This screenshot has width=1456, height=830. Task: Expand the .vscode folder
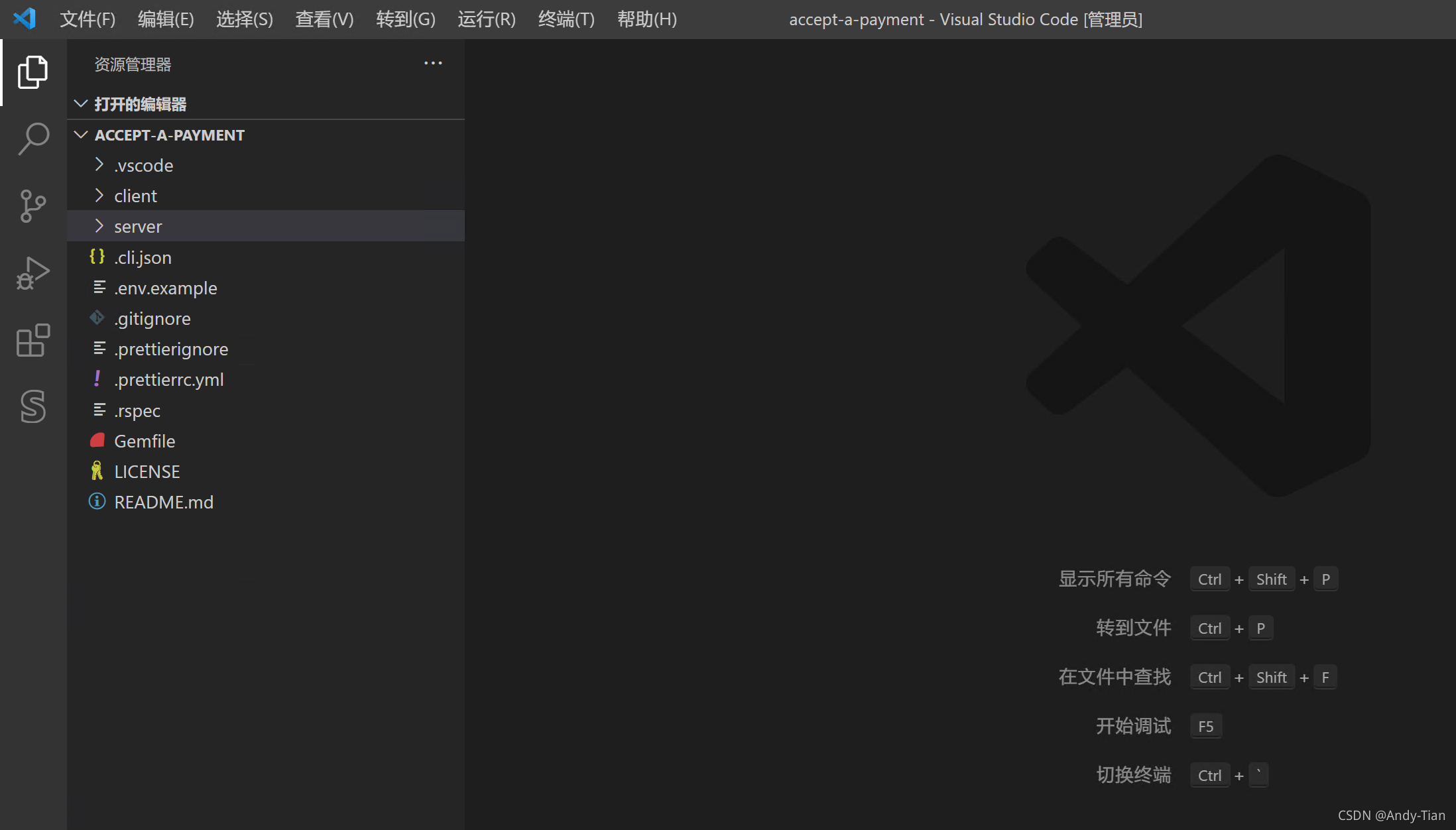pyautogui.click(x=143, y=166)
